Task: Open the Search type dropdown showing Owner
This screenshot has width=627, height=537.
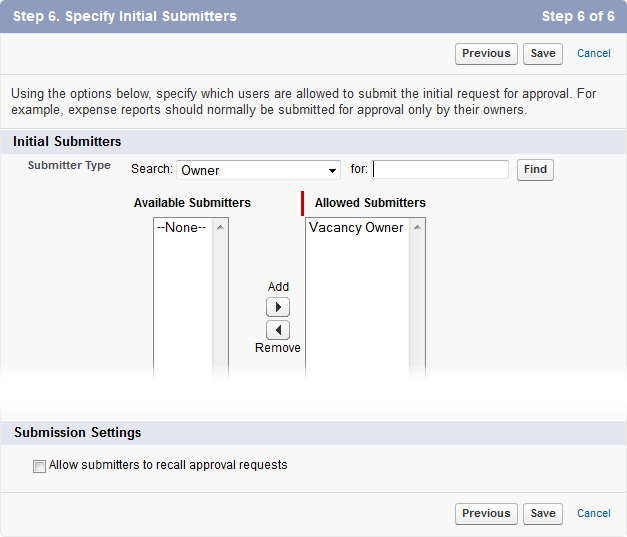Action: click(259, 170)
